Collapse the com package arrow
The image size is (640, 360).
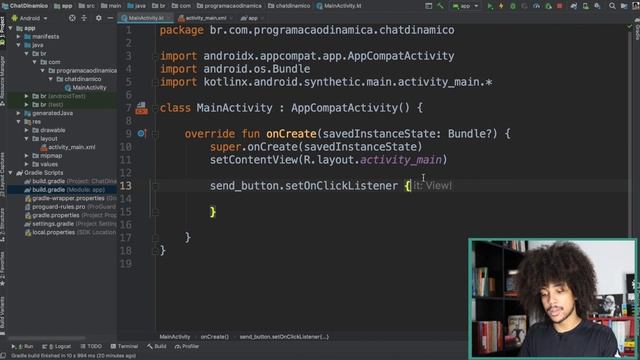(x=35, y=62)
